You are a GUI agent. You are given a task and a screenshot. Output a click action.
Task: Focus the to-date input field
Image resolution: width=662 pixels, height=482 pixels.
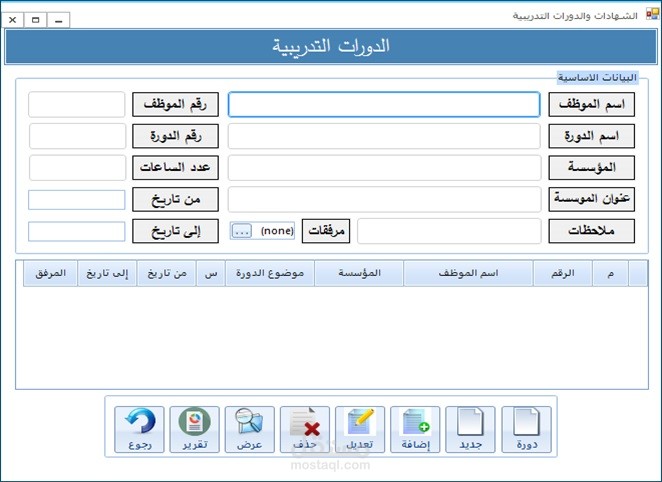77,231
